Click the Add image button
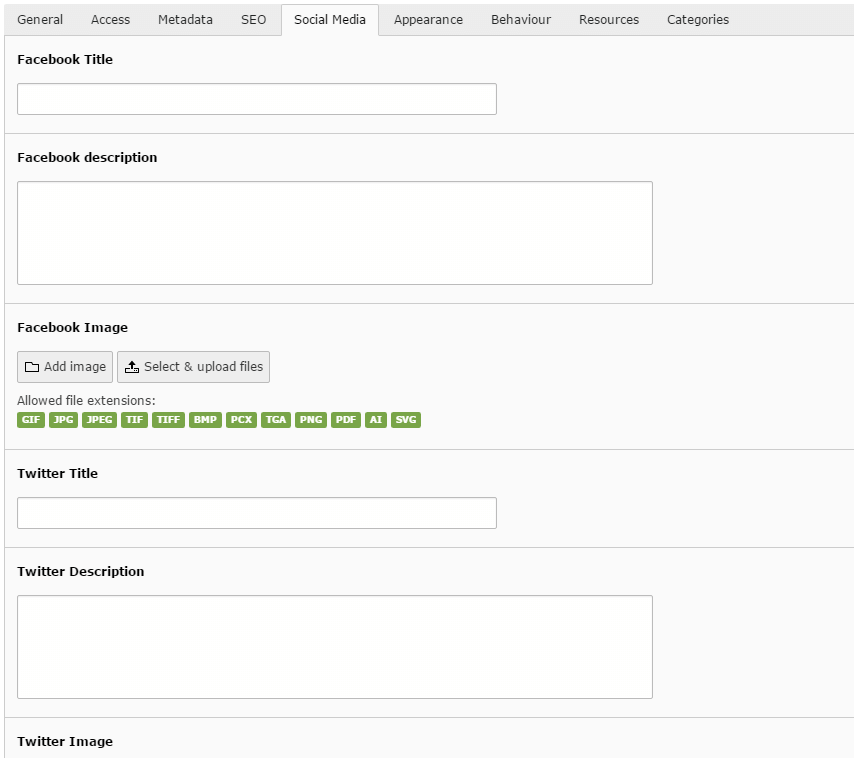This screenshot has height=758, width=854. (65, 367)
